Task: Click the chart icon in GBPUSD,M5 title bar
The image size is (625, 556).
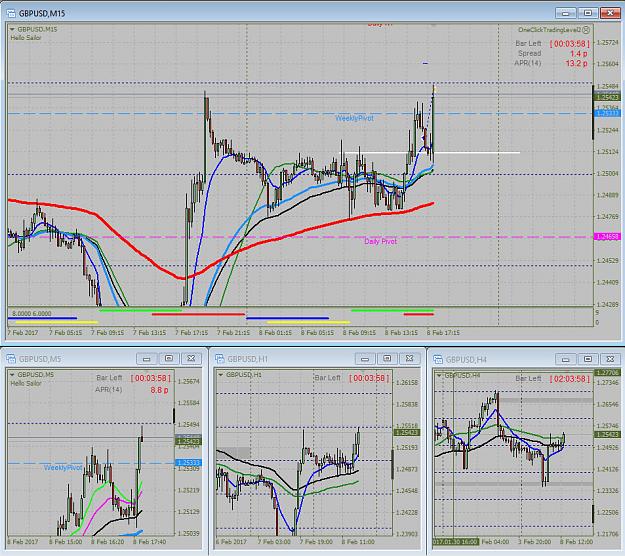Action: pyautogui.click(x=11, y=359)
